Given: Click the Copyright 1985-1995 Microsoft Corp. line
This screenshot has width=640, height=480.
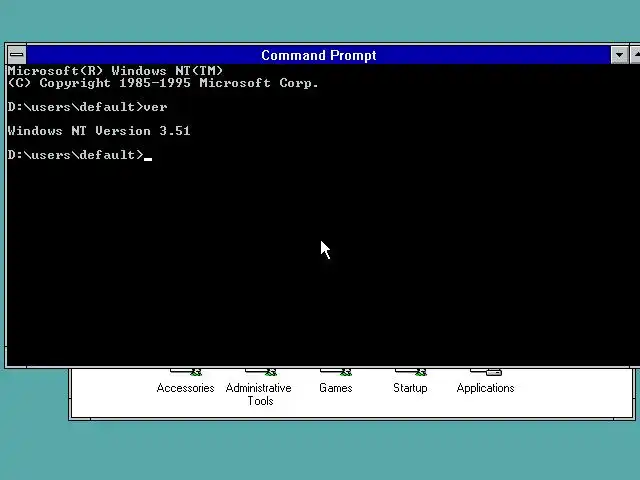Looking at the screenshot, I should point(163,83).
